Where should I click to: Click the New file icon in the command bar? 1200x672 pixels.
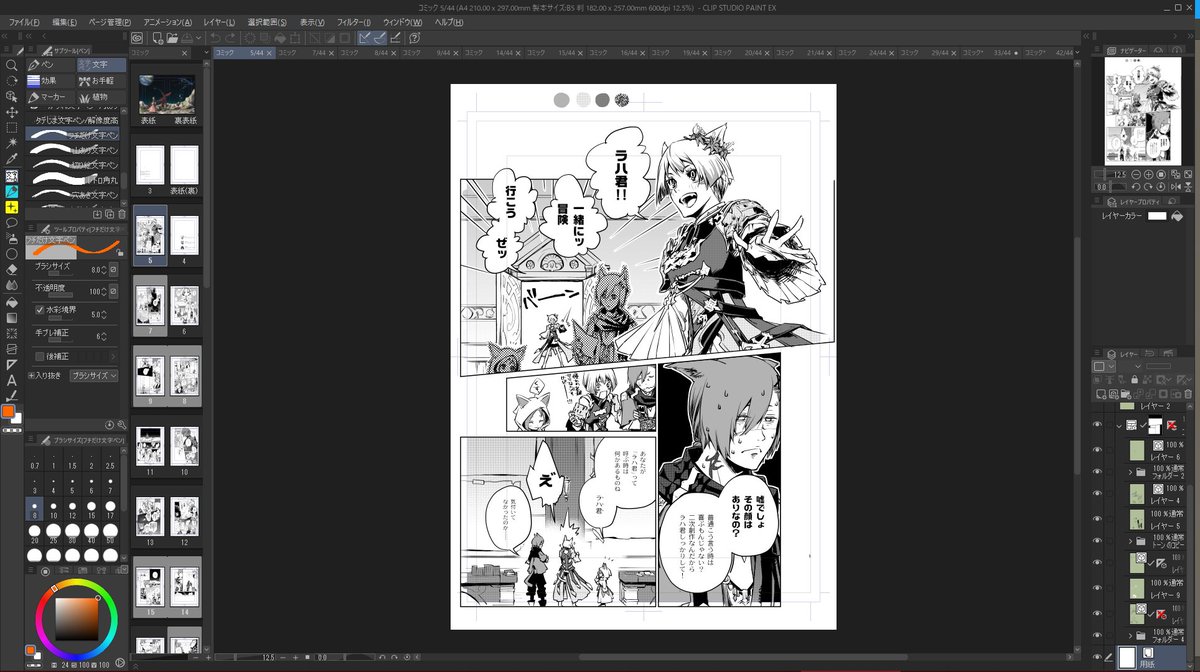[x=157, y=38]
